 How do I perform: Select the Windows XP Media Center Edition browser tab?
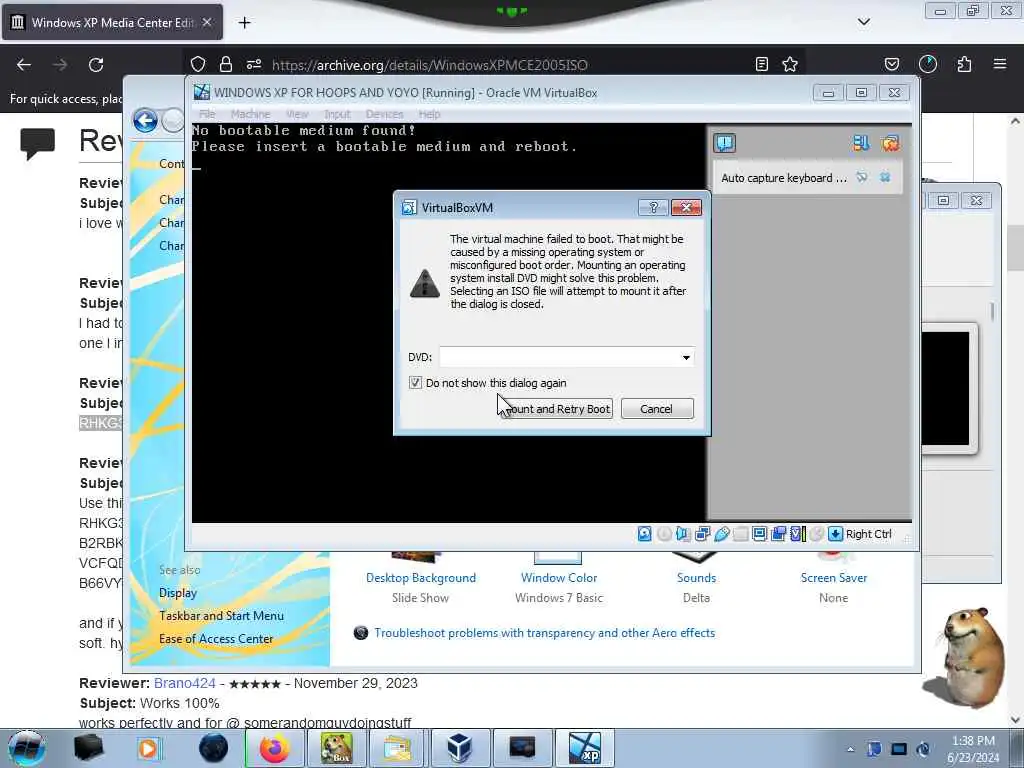(x=112, y=22)
